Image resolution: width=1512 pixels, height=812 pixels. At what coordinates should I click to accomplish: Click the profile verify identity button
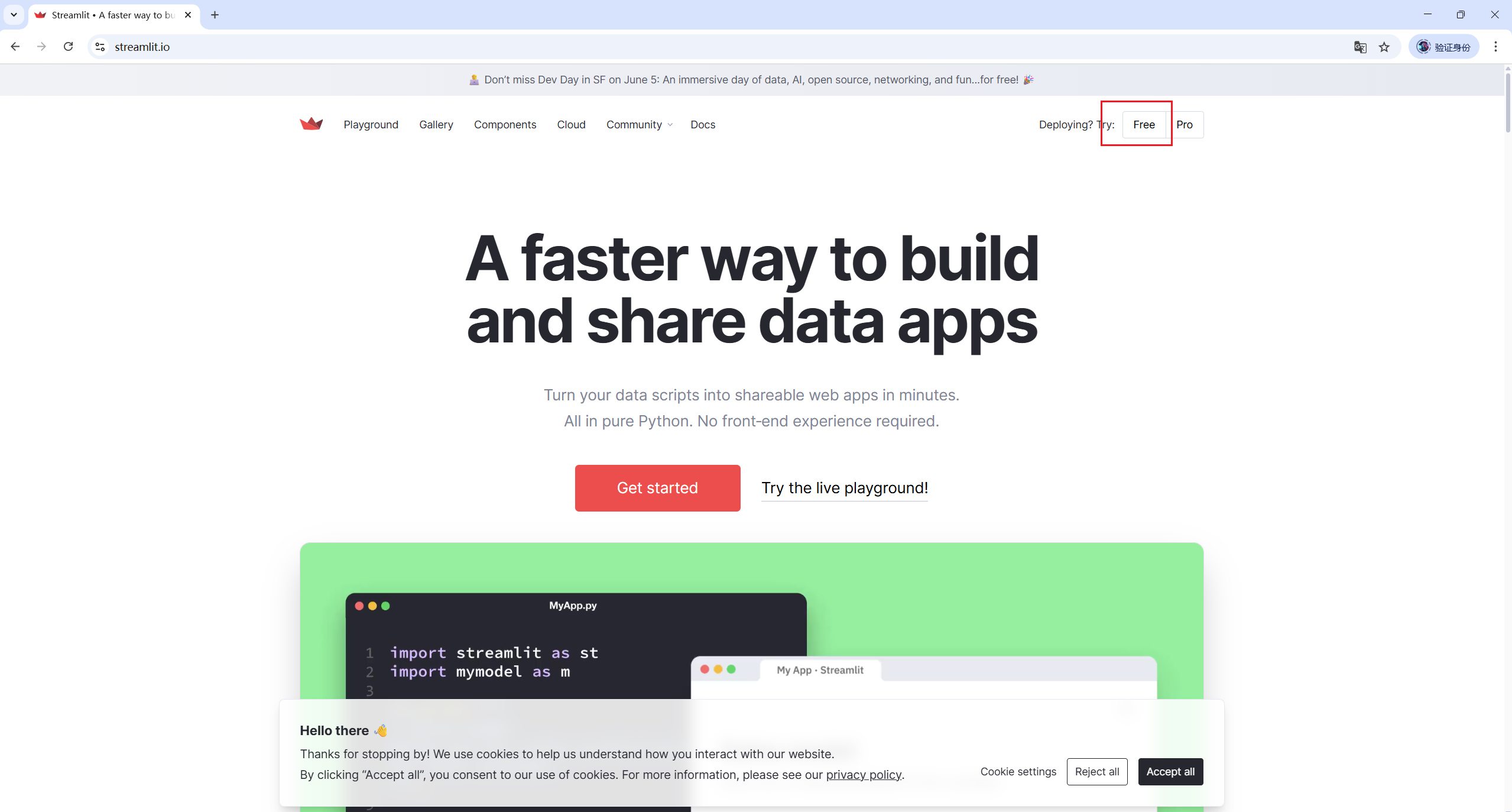coord(1443,47)
